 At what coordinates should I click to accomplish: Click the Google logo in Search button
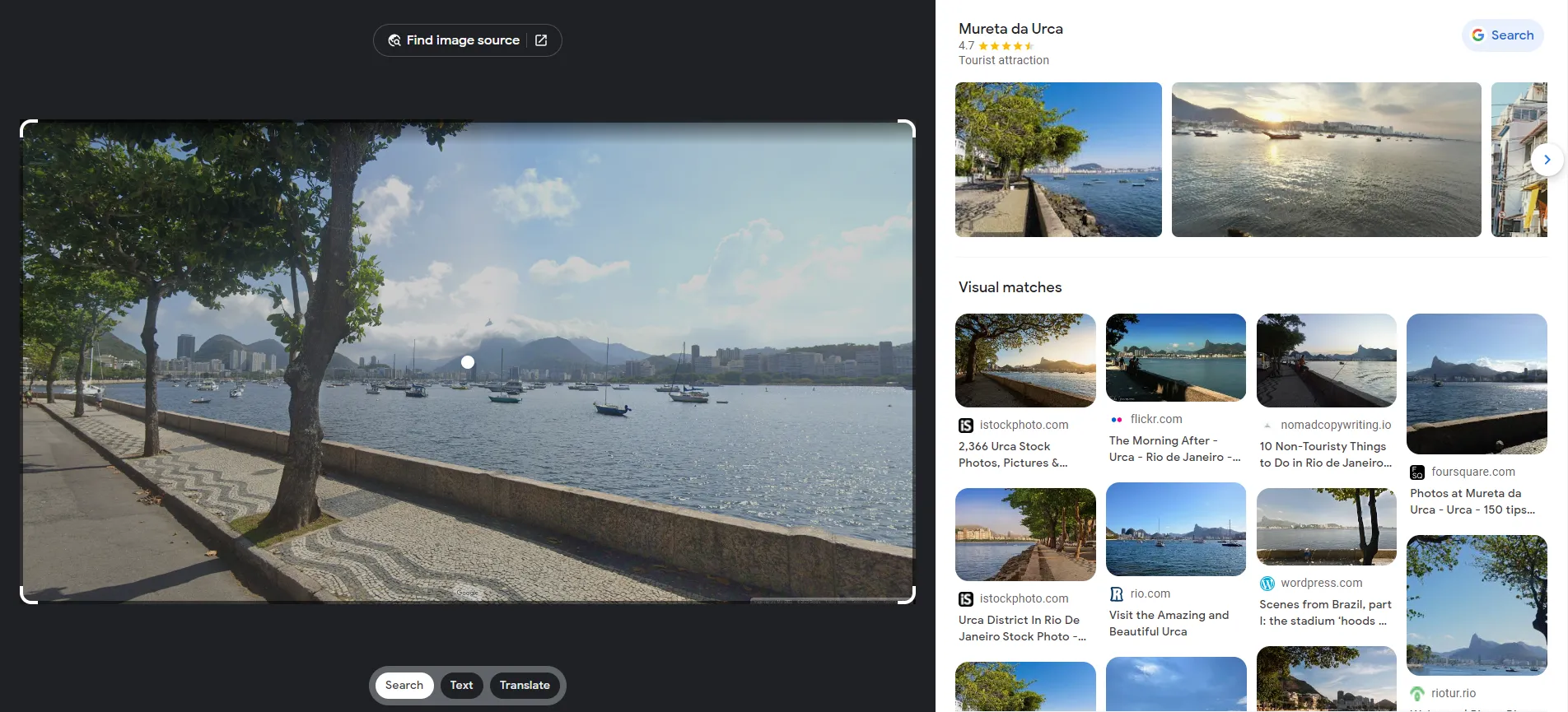point(1478,35)
